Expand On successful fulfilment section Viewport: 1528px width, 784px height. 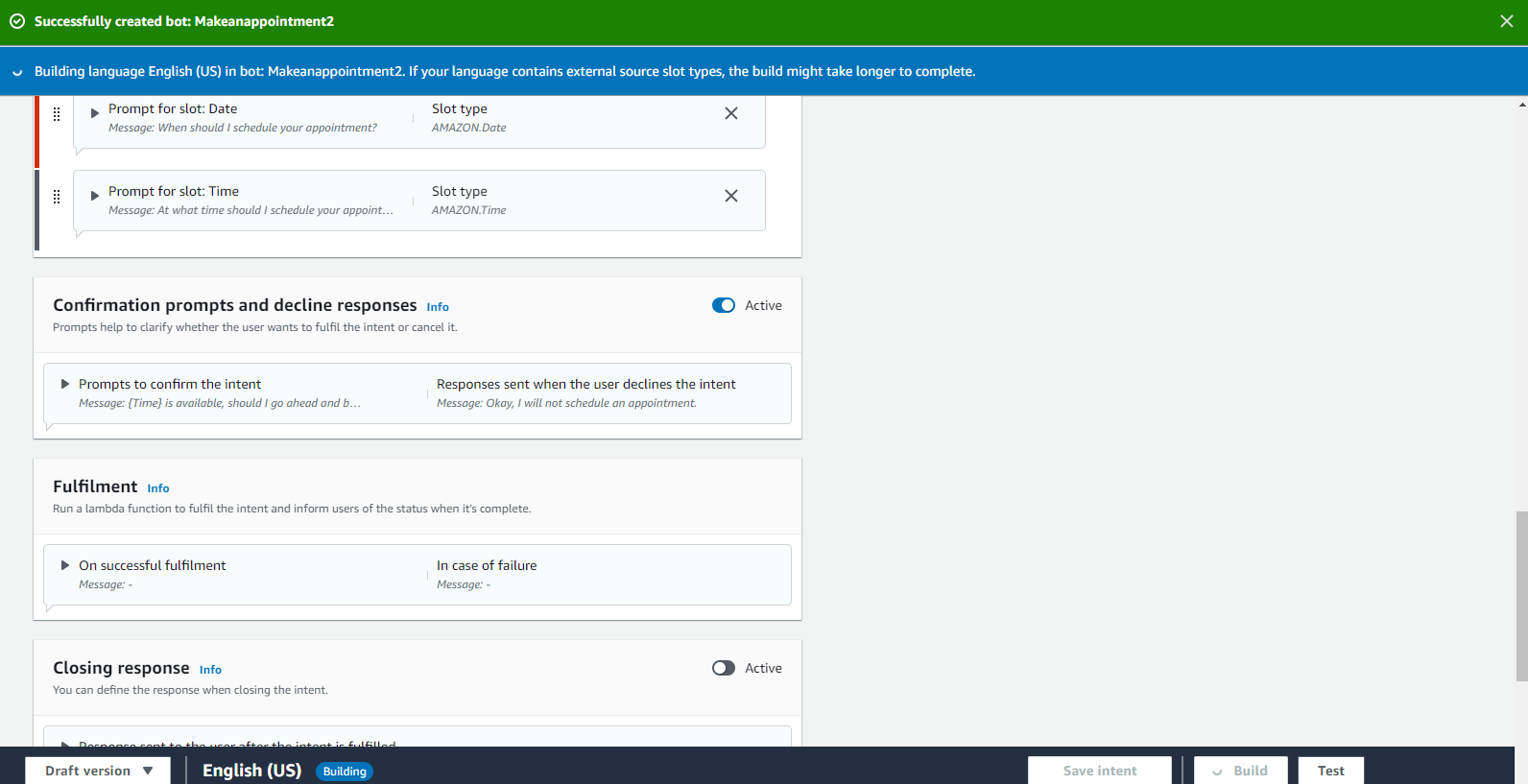pos(65,565)
